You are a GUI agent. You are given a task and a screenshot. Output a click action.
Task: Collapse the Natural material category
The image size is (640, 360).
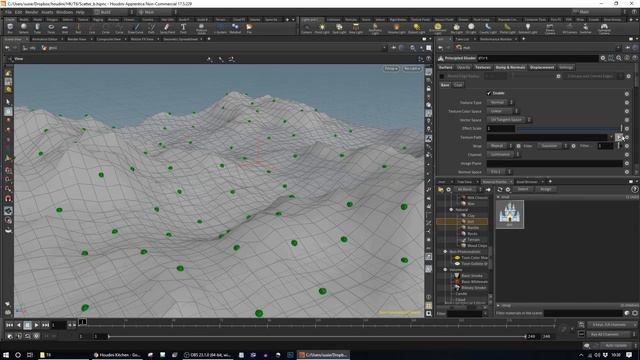(451, 210)
